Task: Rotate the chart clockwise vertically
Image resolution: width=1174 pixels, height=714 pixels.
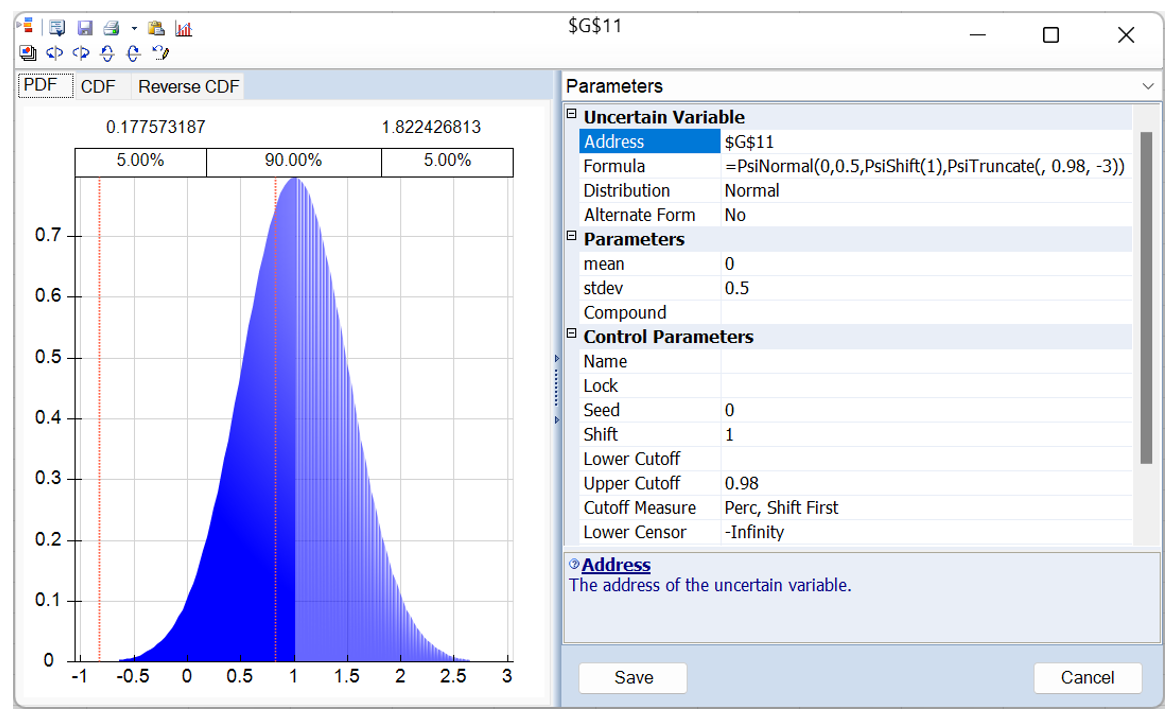Action: click(x=132, y=53)
